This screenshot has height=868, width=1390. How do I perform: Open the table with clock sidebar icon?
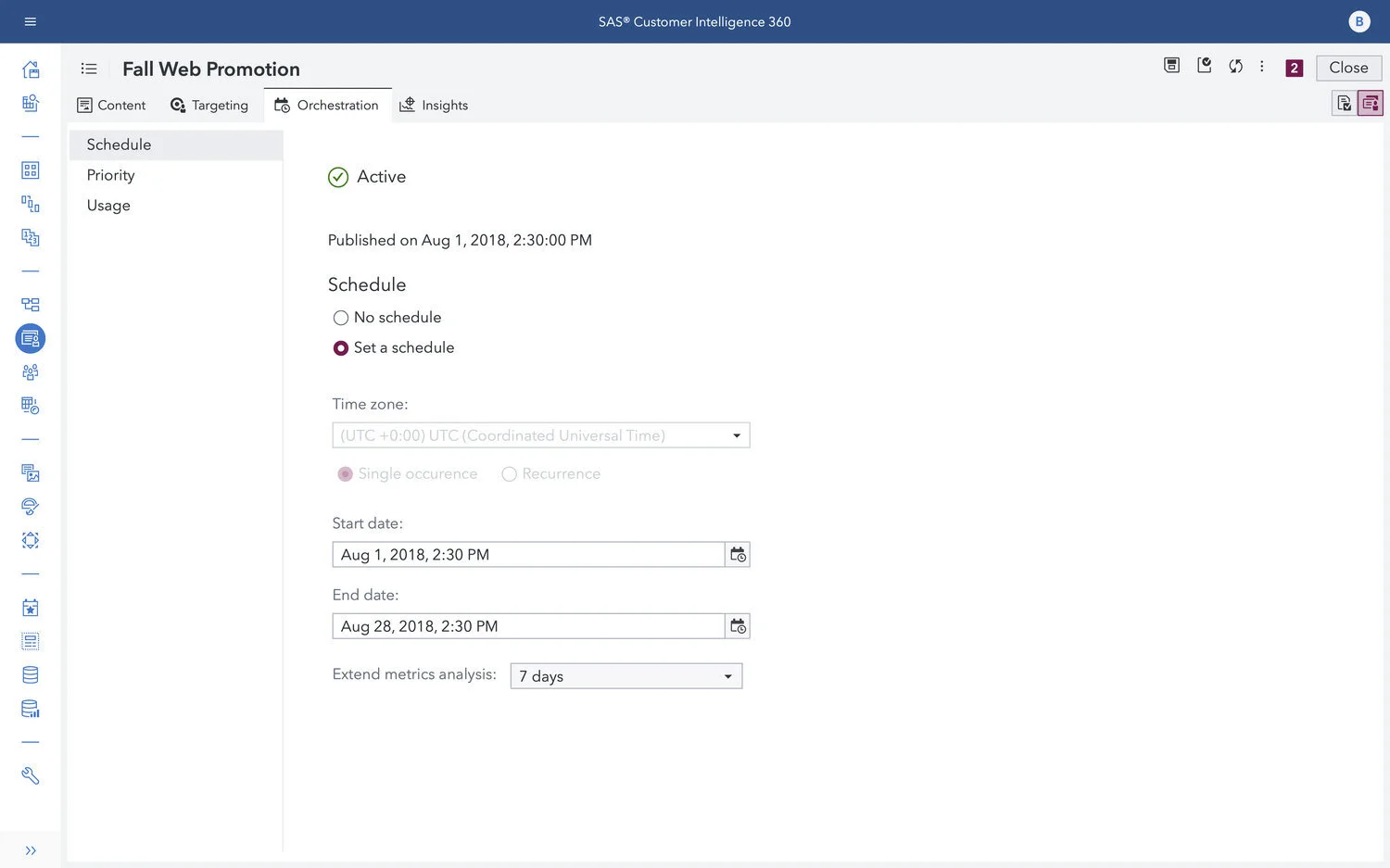(31, 406)
